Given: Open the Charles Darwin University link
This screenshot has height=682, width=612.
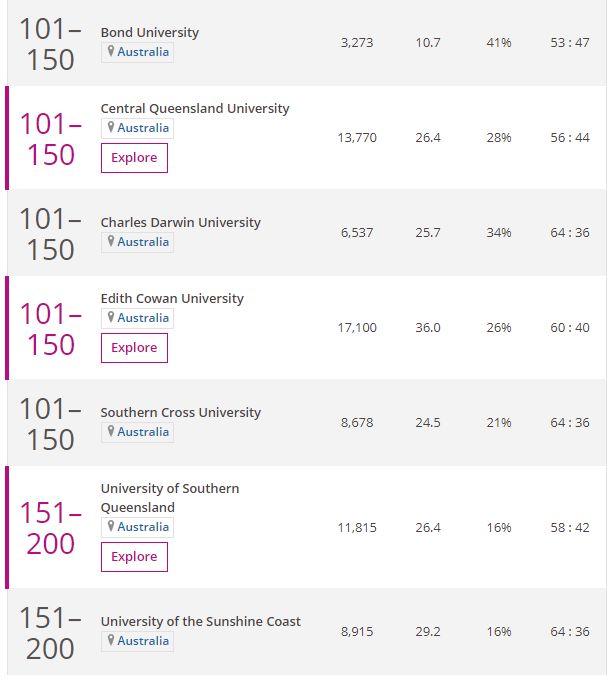Looking at the screenshot, I should pyautogui.click(x=181, y=223).
